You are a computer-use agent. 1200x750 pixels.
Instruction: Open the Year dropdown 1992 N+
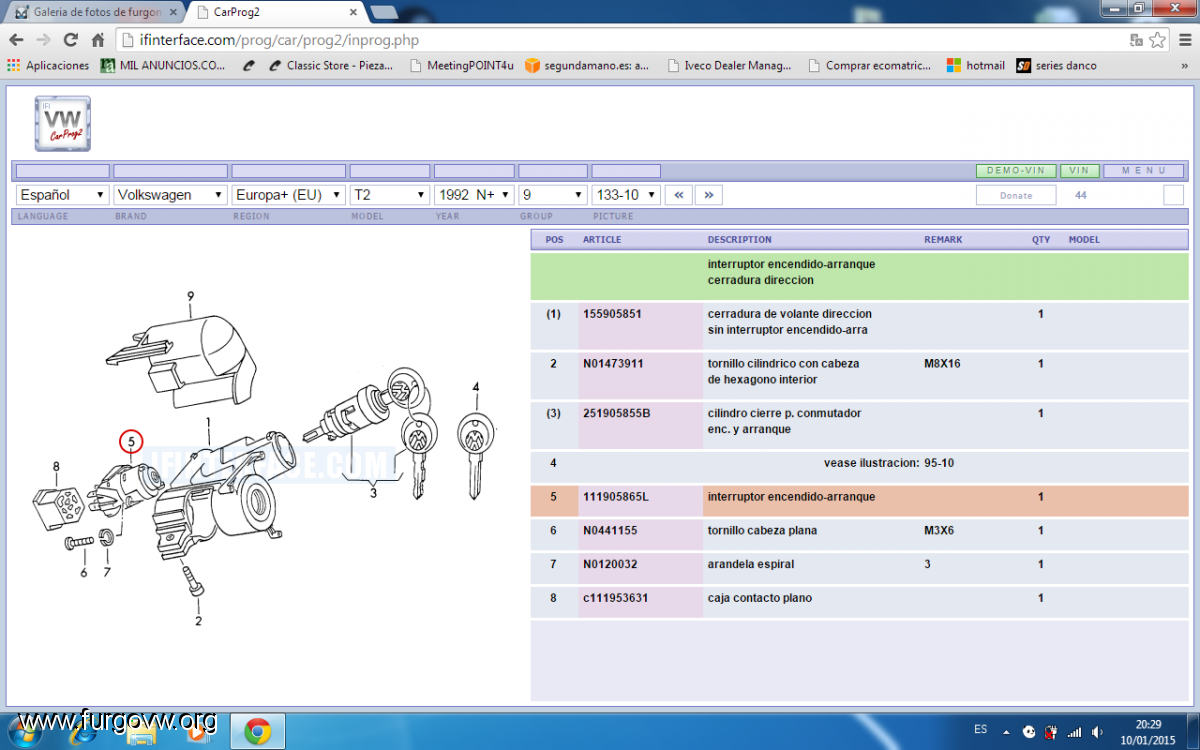(x=474, y=195)
